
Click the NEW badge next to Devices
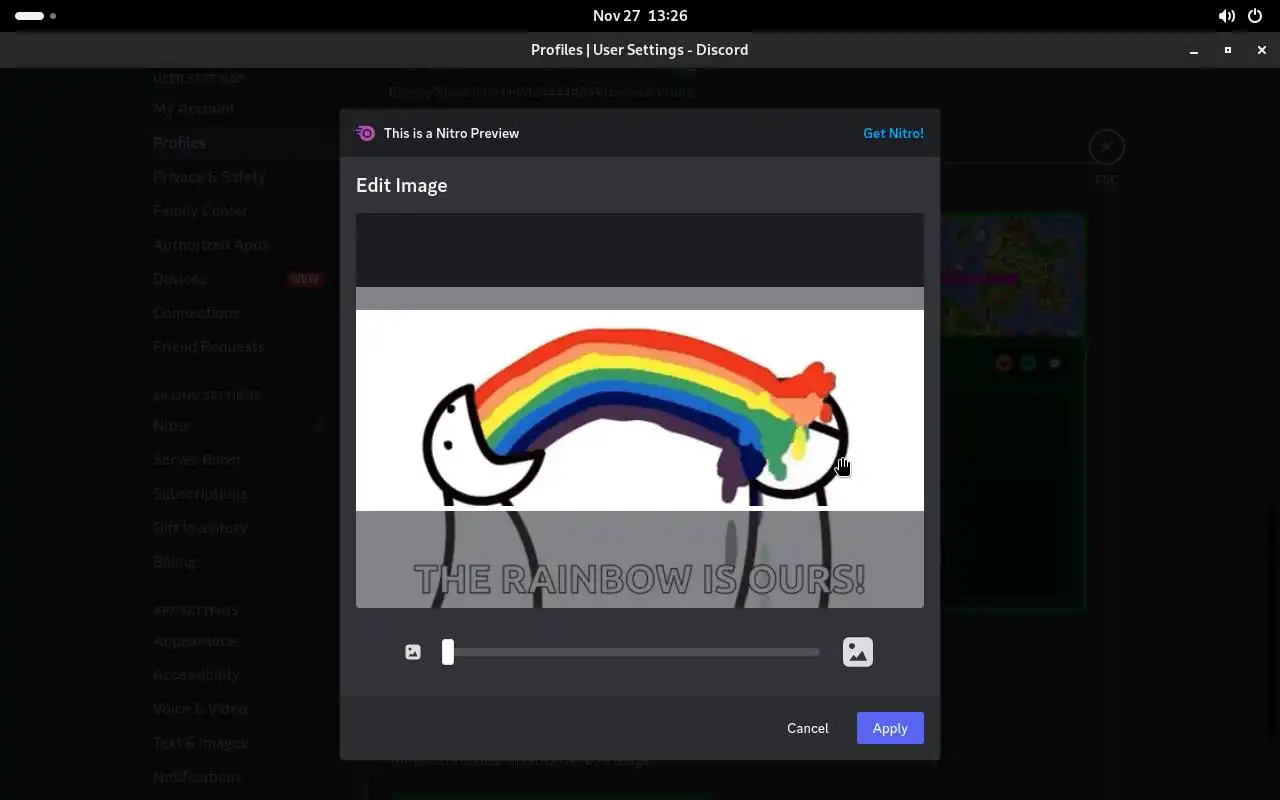(305, 279)
